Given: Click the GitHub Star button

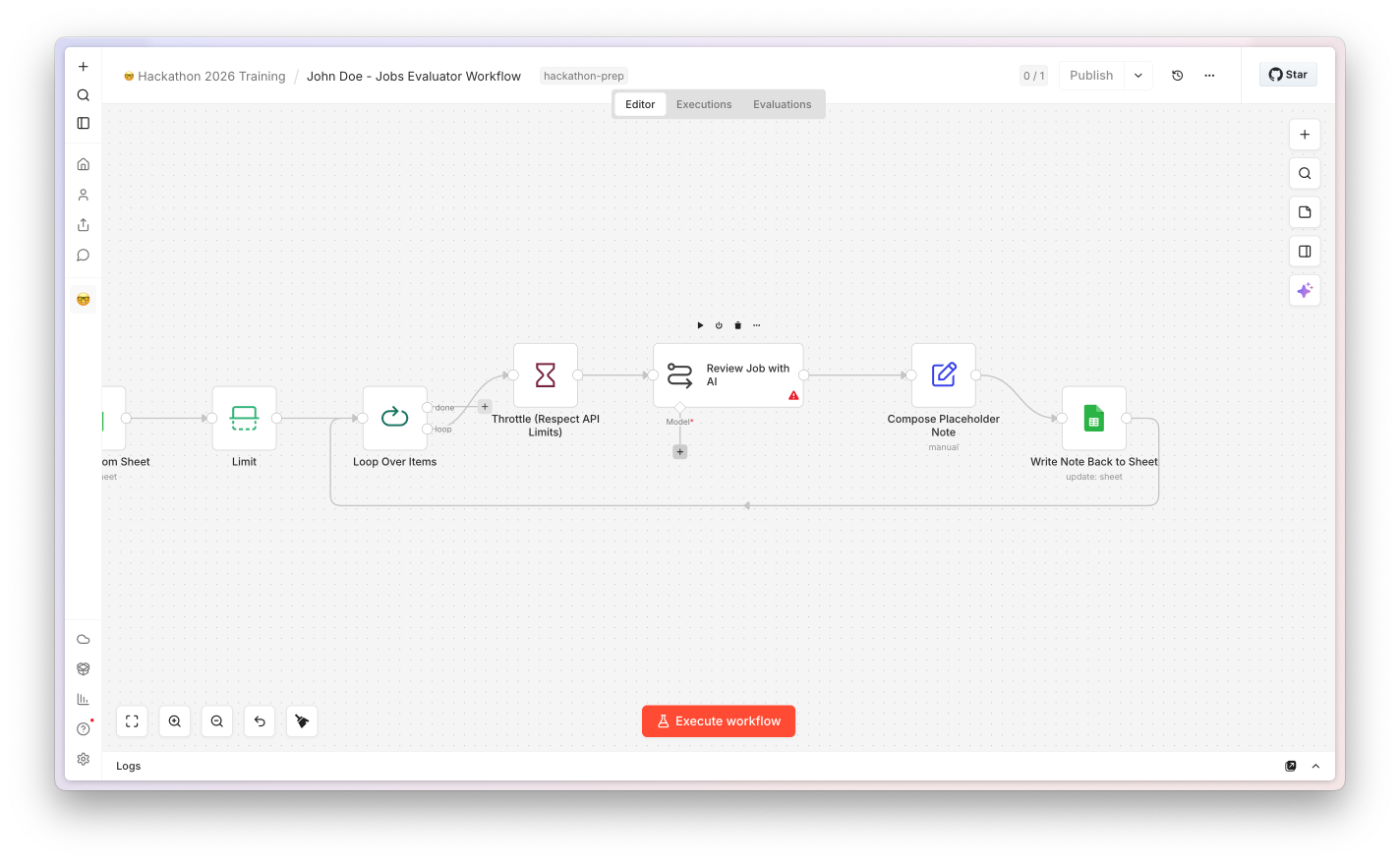Looking at the screenshot, I should coord(1288,75).
